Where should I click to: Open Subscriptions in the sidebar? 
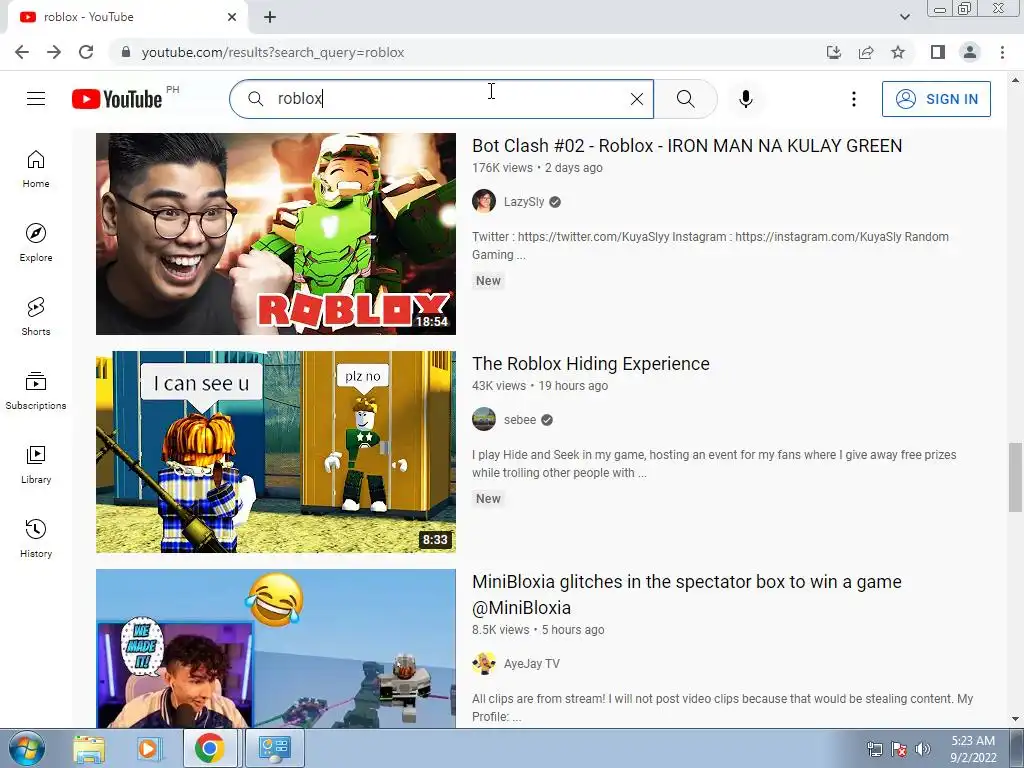click(x=36, y=391)
